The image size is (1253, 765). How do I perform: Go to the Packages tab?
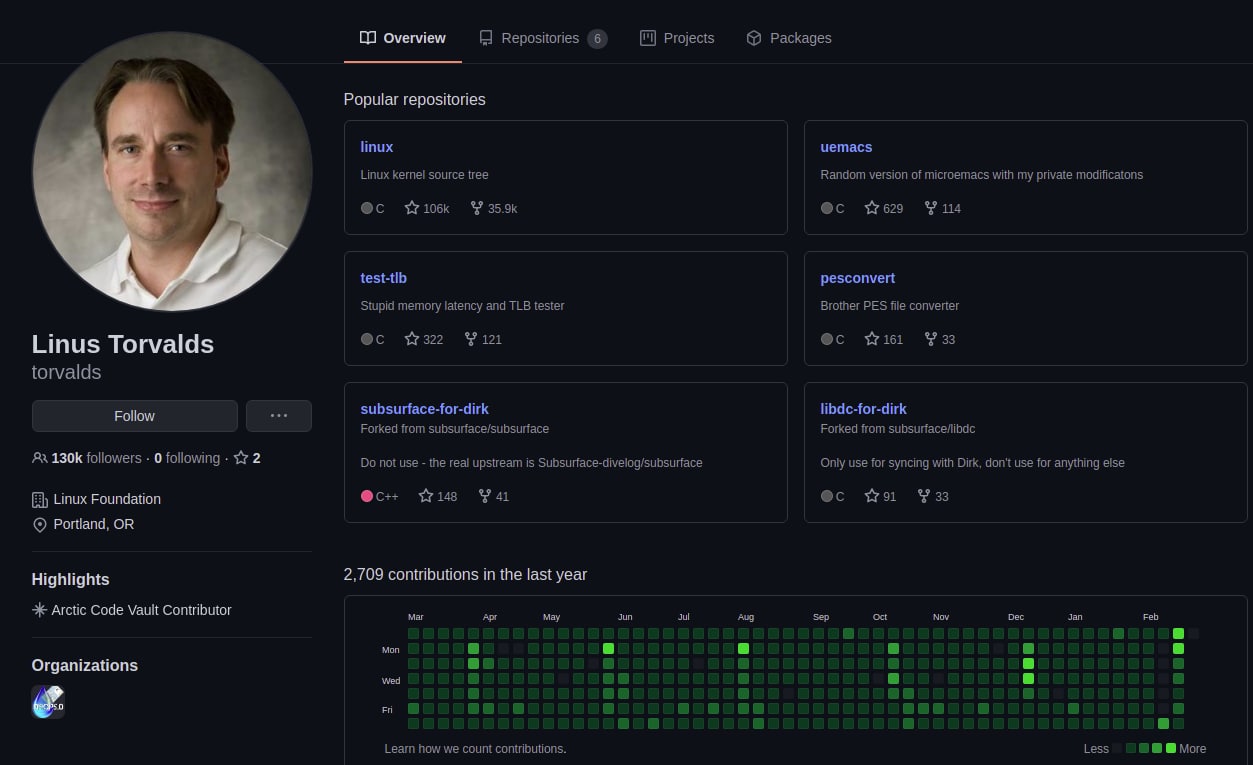point(788,38)
